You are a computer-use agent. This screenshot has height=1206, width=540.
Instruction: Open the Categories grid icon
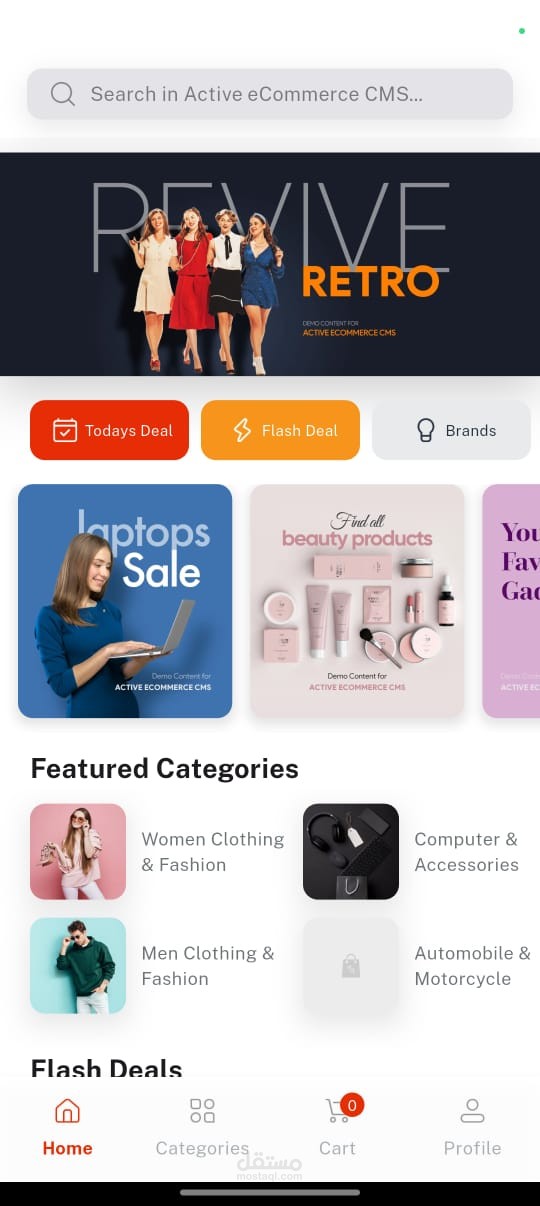202,1111
